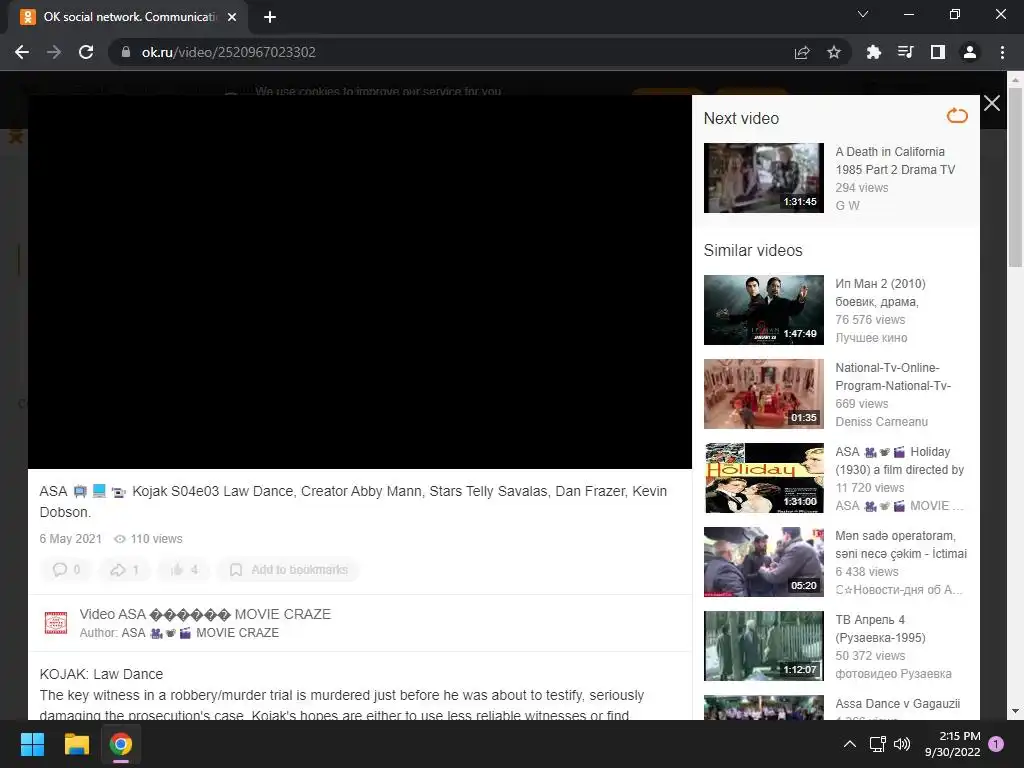Open the Extensions puzzle icon
The width and height of the screenshot is (1024, 768).
873,52
